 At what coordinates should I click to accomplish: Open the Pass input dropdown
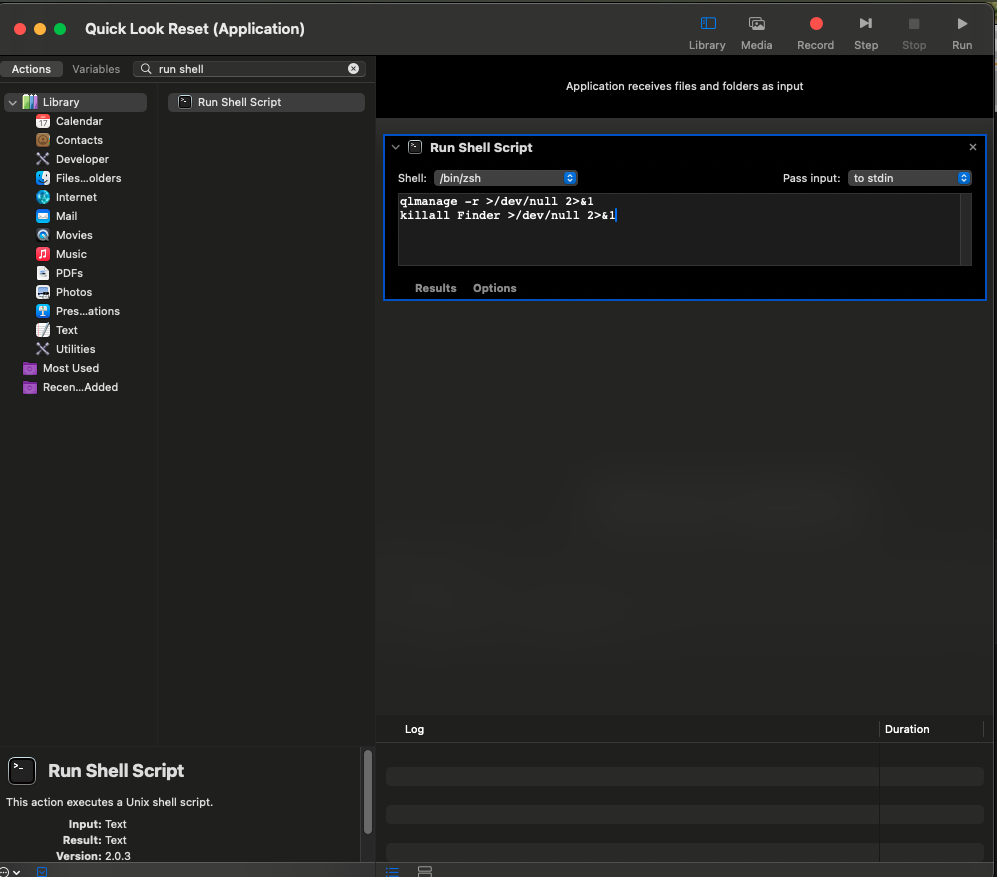coord(909,178)
